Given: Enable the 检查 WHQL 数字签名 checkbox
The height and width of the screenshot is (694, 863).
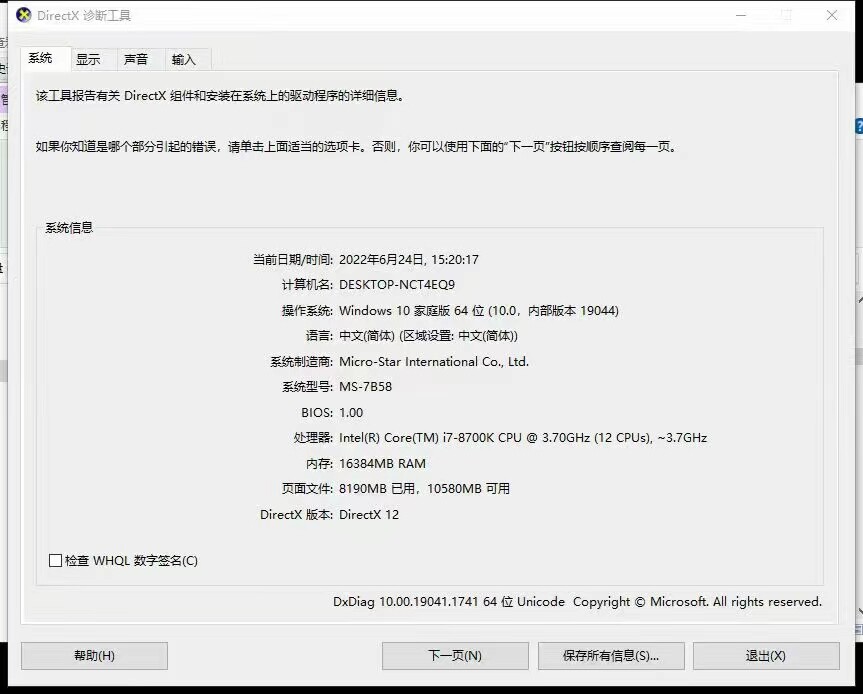Looking at the screenshot, I should coord(56,561).
